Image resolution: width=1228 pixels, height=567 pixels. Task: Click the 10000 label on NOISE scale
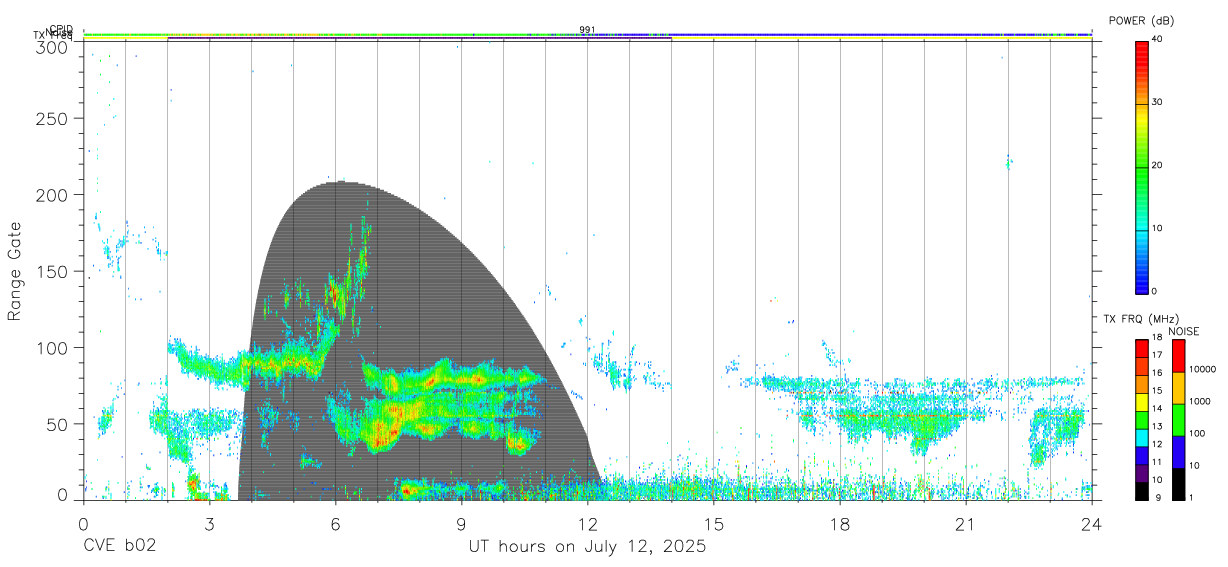[1202, 369]
